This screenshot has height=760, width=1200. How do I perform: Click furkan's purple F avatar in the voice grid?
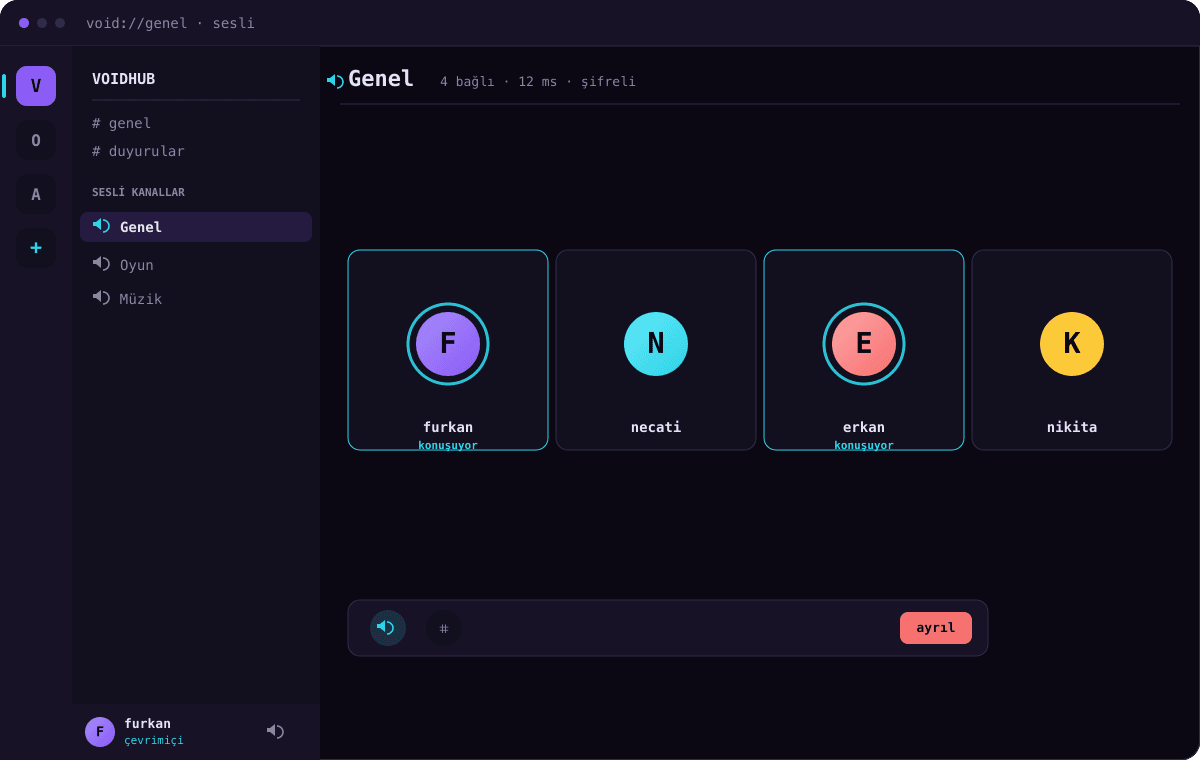(x=448, y=344)
